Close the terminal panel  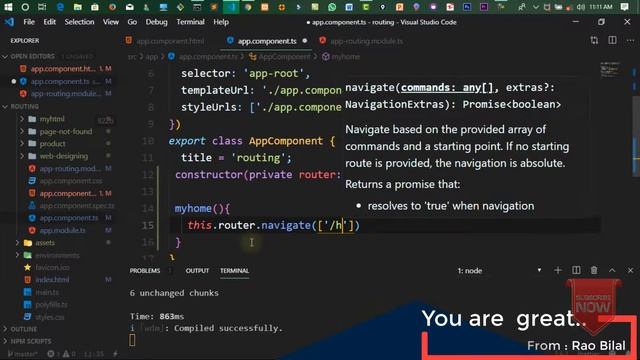[630, 270]
